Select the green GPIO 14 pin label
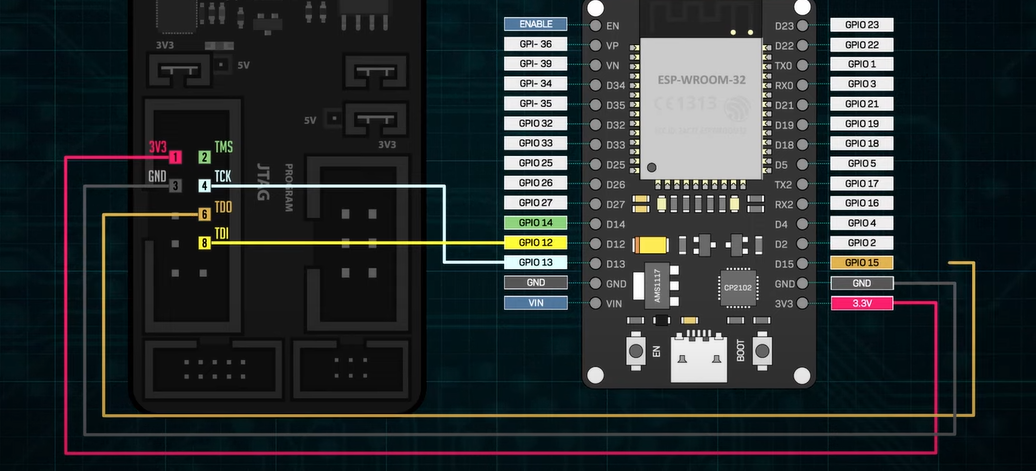 [536, 223]
